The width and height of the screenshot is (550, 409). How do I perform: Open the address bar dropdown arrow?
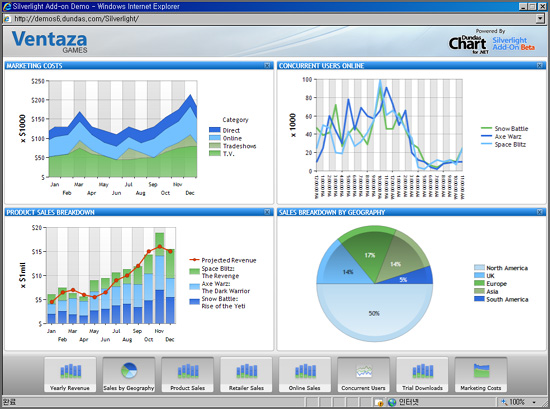pyautogui.click(x=540, y=19)
